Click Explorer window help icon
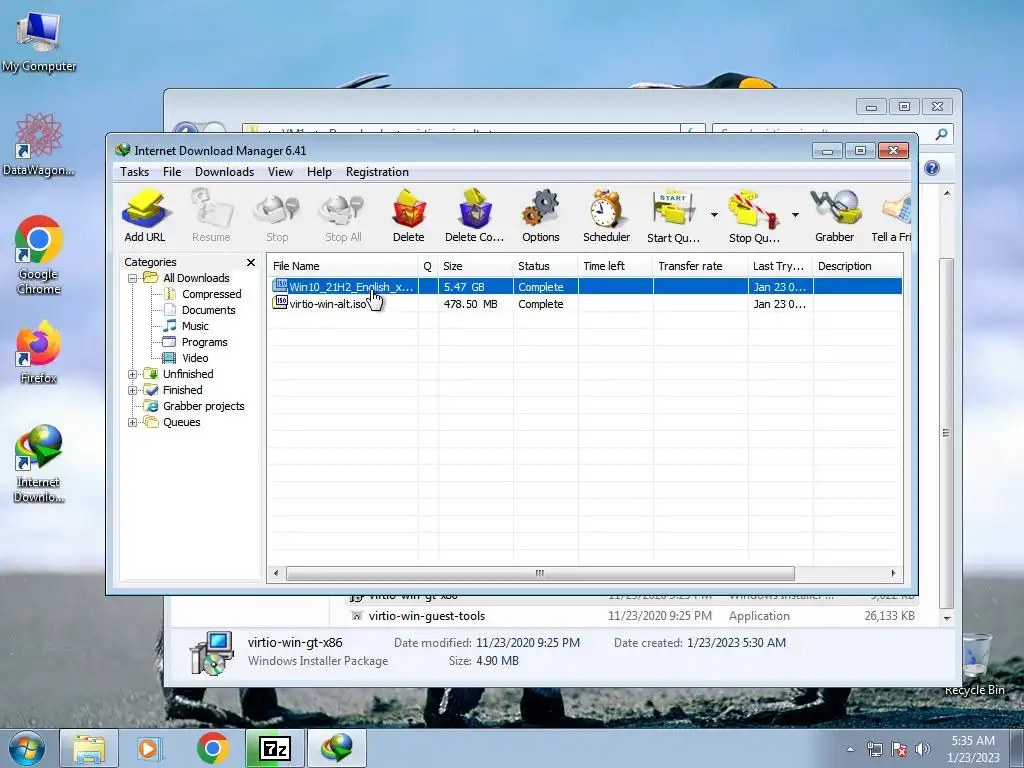This screenshot has width=1024, height=768. pyautogui.click(x=932, y=168)
